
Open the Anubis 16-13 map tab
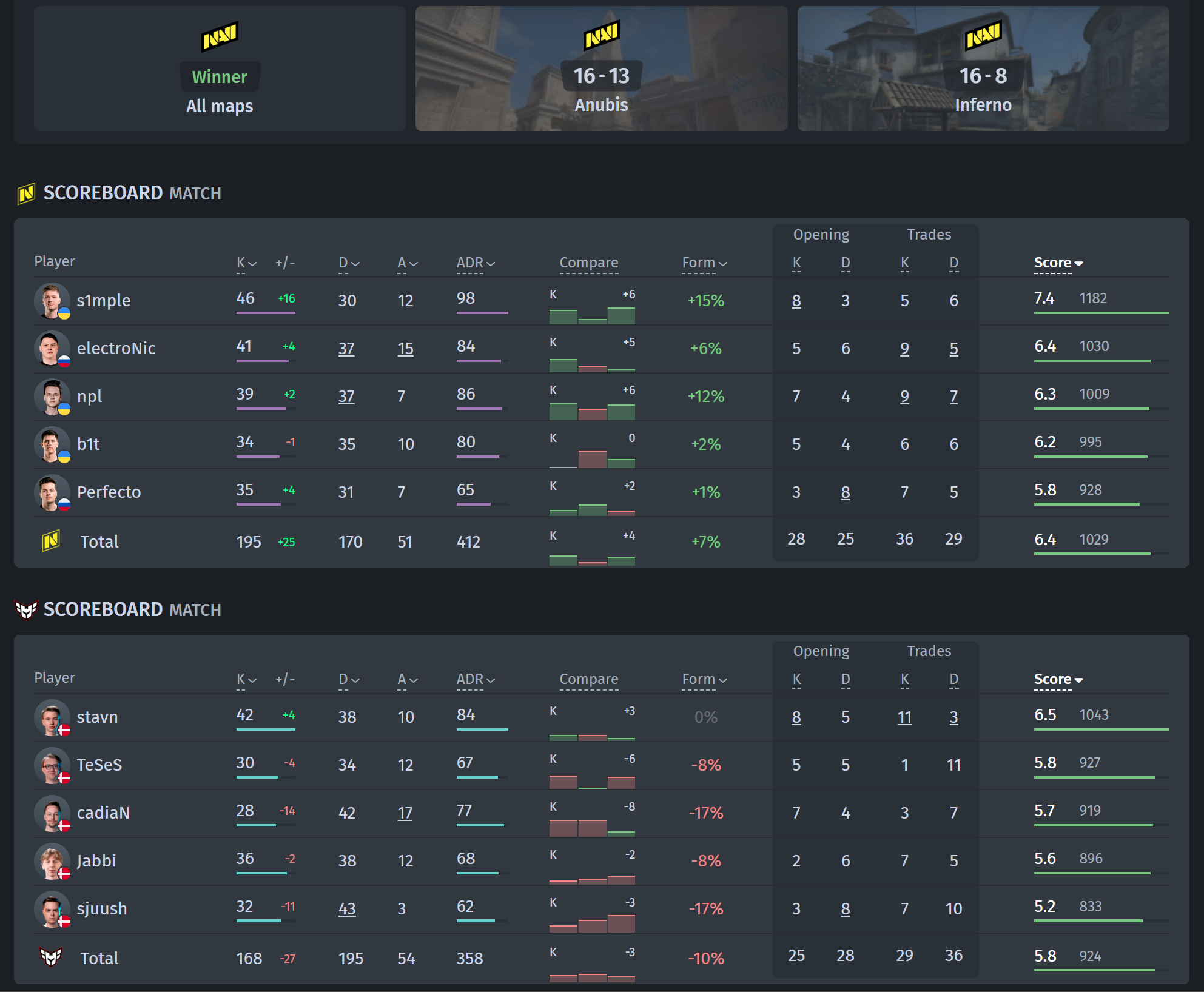pos(601,69)
